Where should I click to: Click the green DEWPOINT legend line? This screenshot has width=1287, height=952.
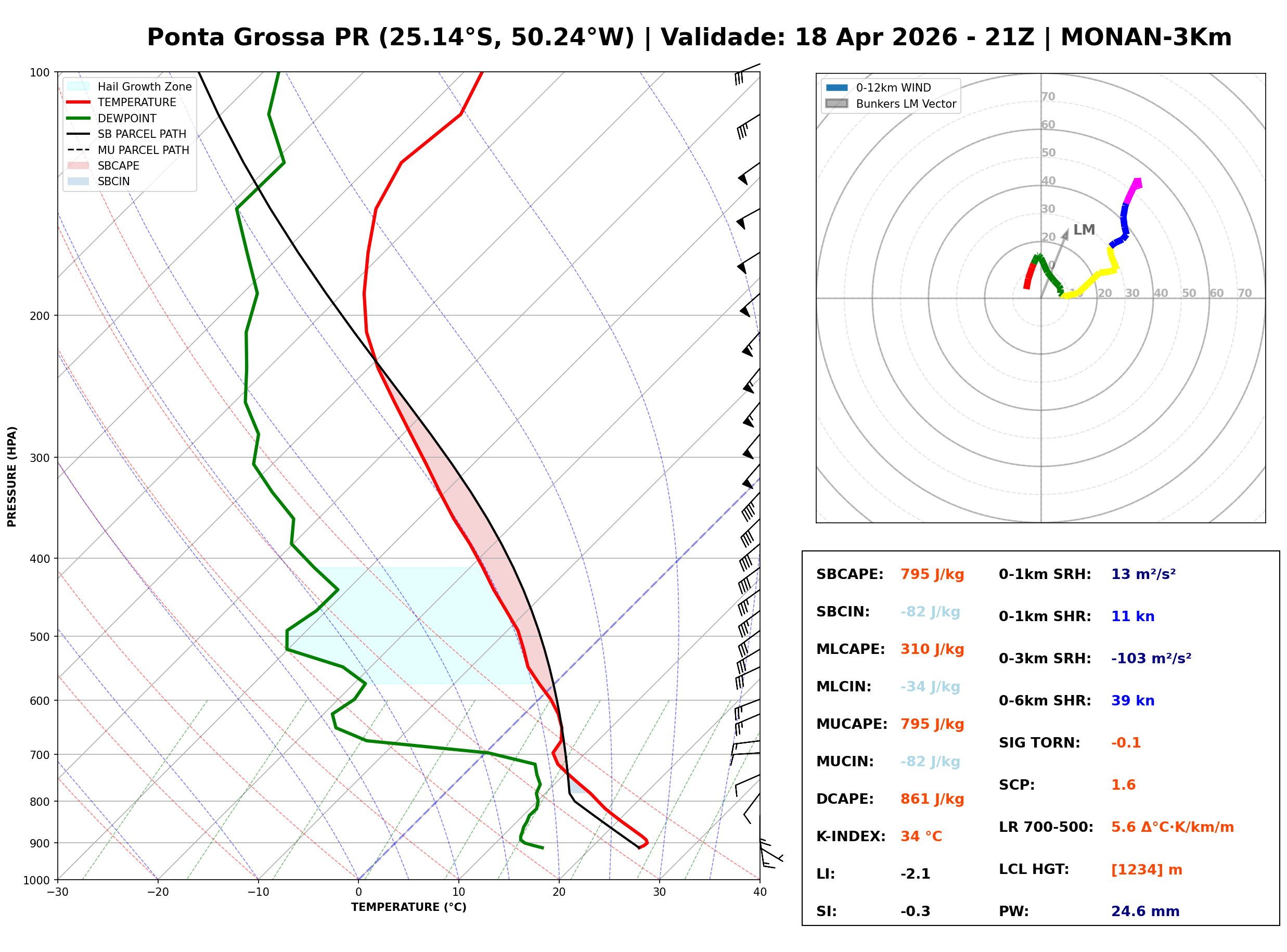click(79, 118)
